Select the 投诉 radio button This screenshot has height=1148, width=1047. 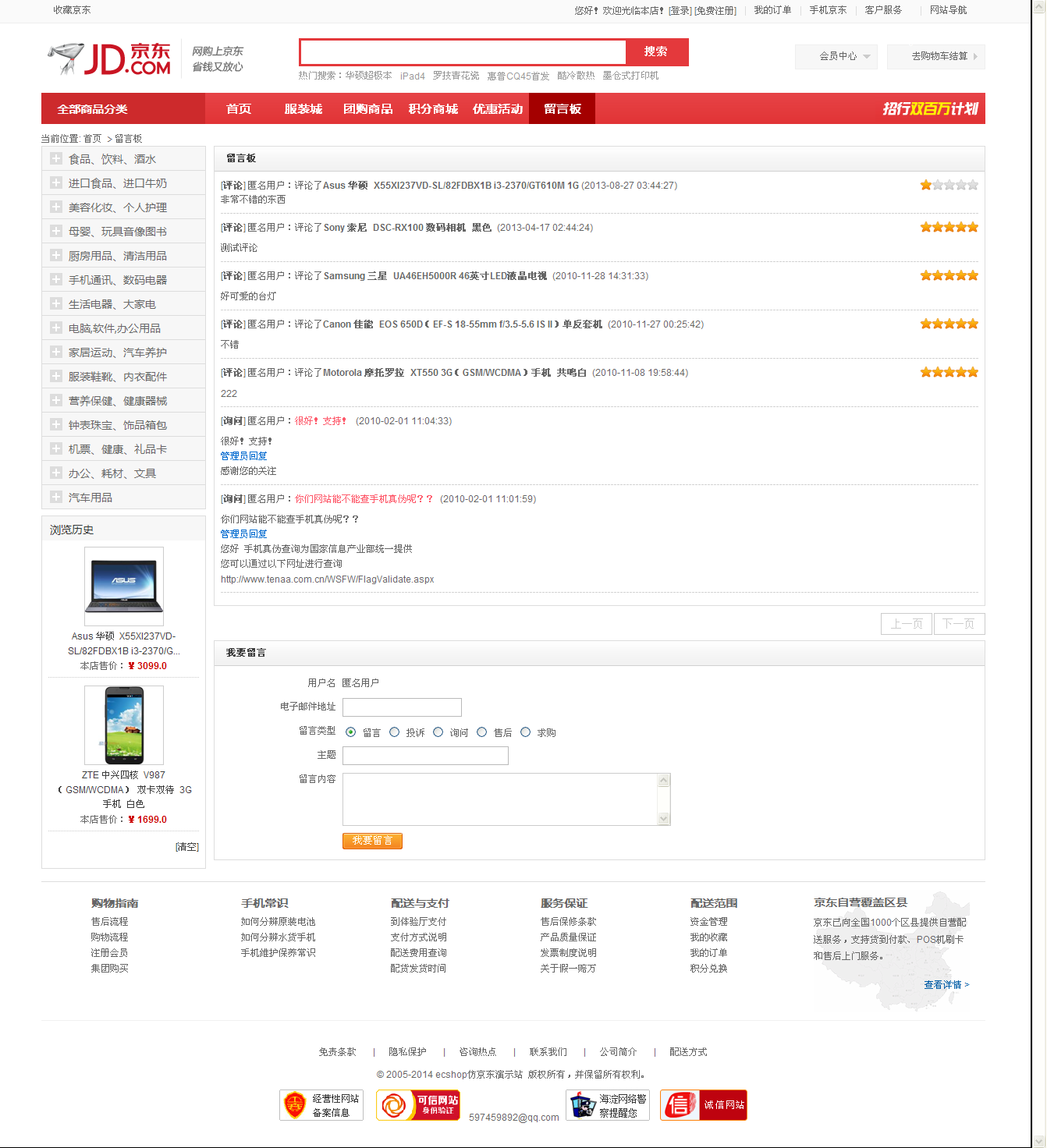pyautogui.click(x=395, y=732)
